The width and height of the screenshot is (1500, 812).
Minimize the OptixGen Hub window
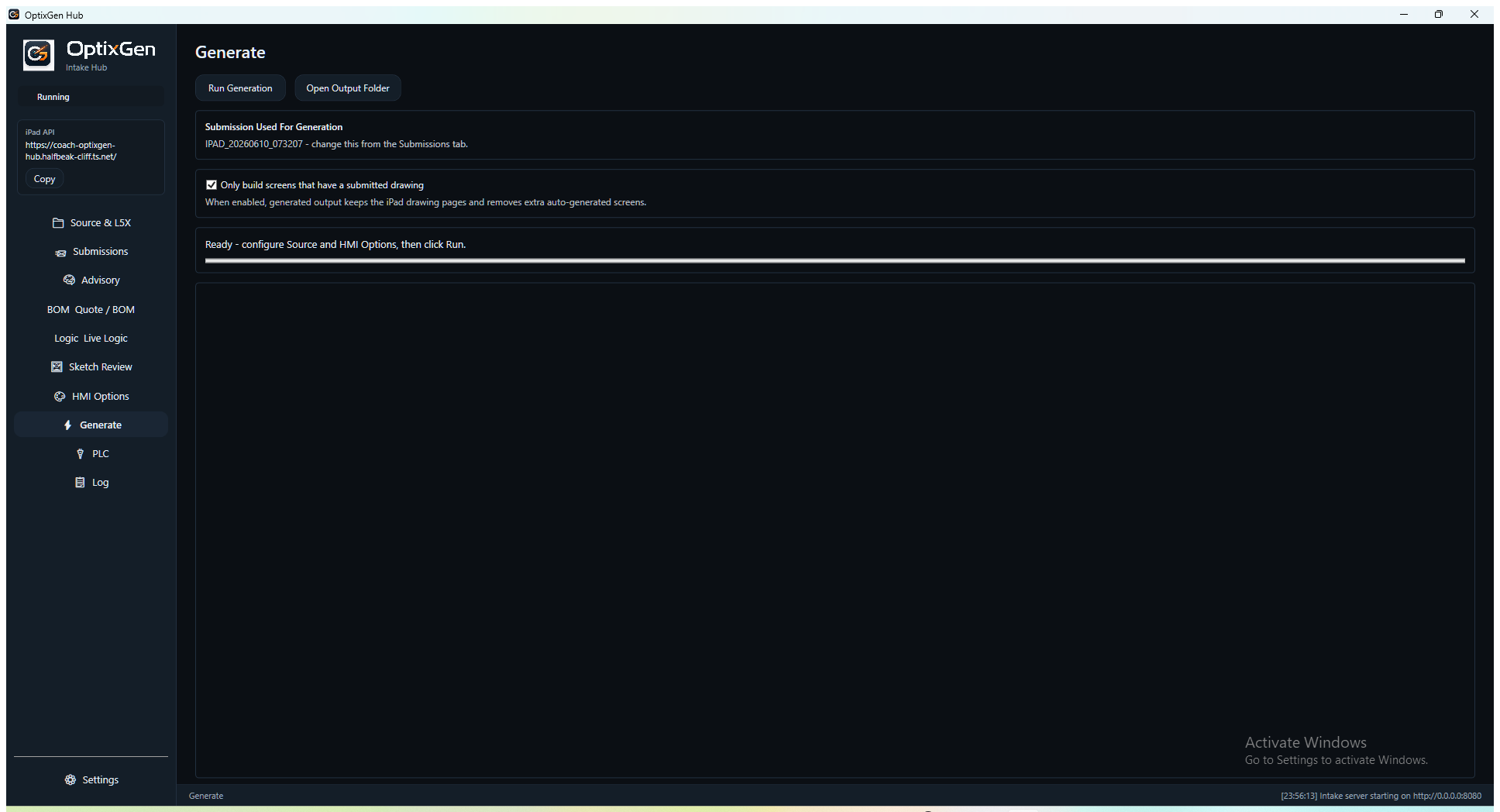tap(1403, 15)
